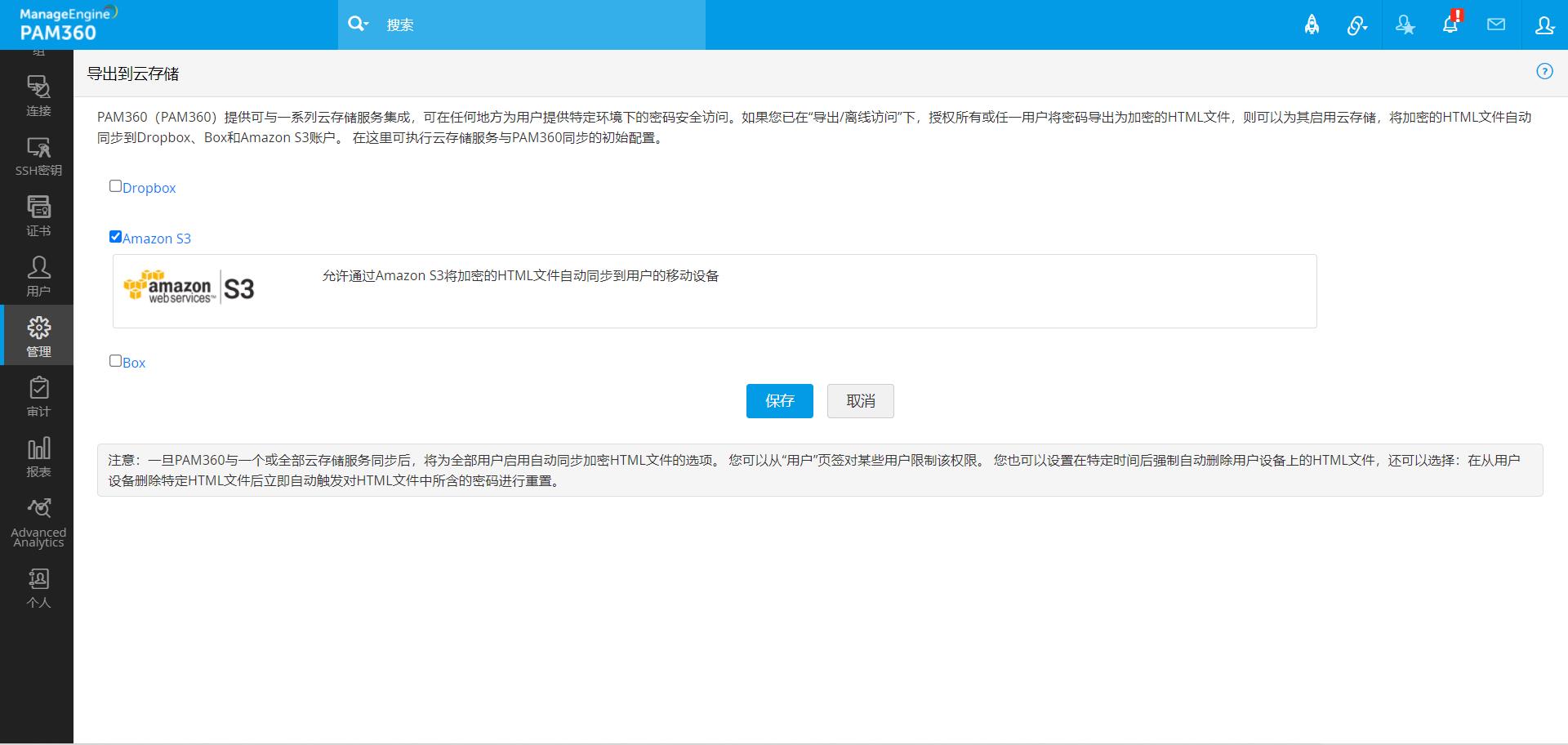Open Advanced Analytics in sidebar
Viewport: 1568px width, 745px height.
tap(38, 523)
